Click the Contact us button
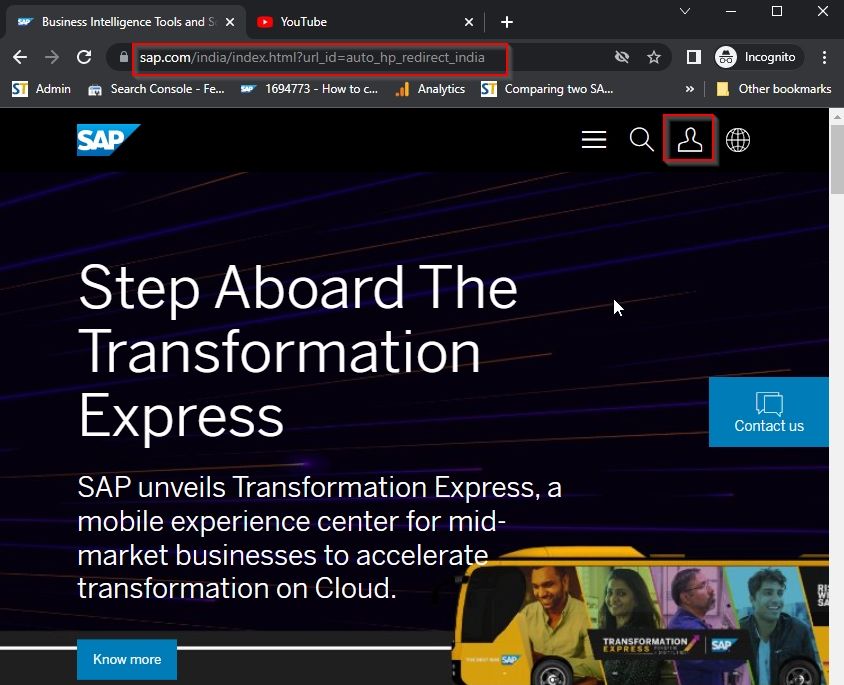 tap(769, 412)
